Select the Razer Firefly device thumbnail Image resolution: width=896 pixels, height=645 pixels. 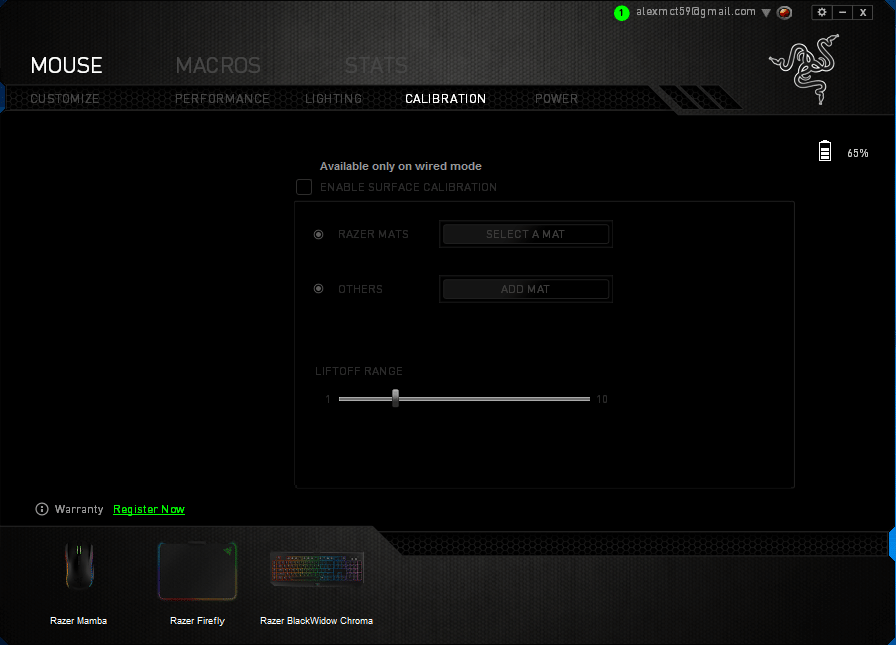[x=197, y=571]
